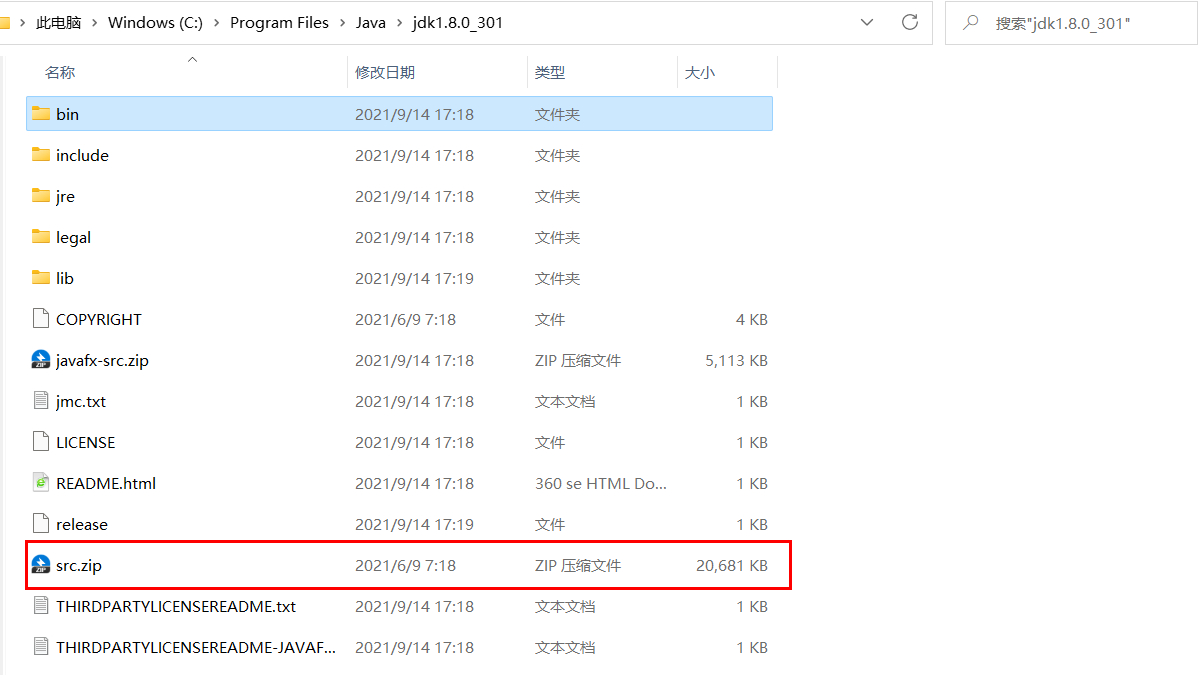Click the README.html file icon
The height and width of the screenshot is (675, 1204).
click(x=40, y=483)
